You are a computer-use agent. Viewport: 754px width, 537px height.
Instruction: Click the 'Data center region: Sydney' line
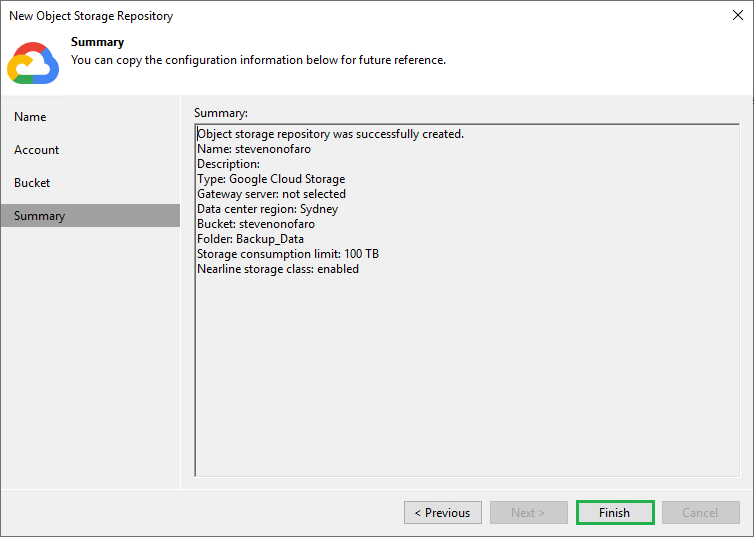point(267,209)
